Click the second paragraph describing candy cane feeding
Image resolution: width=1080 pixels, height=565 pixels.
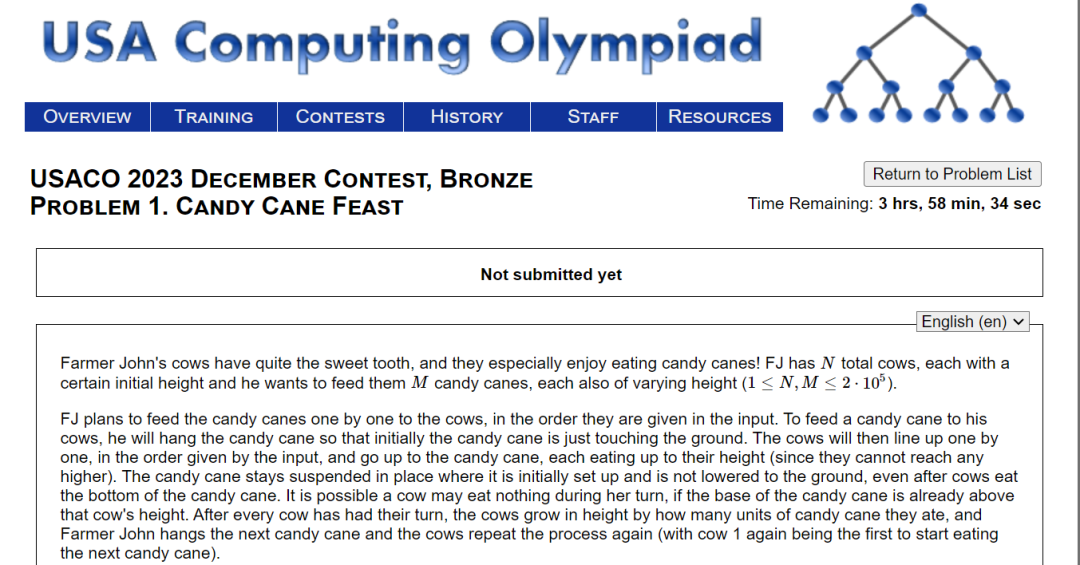point(539,486)
